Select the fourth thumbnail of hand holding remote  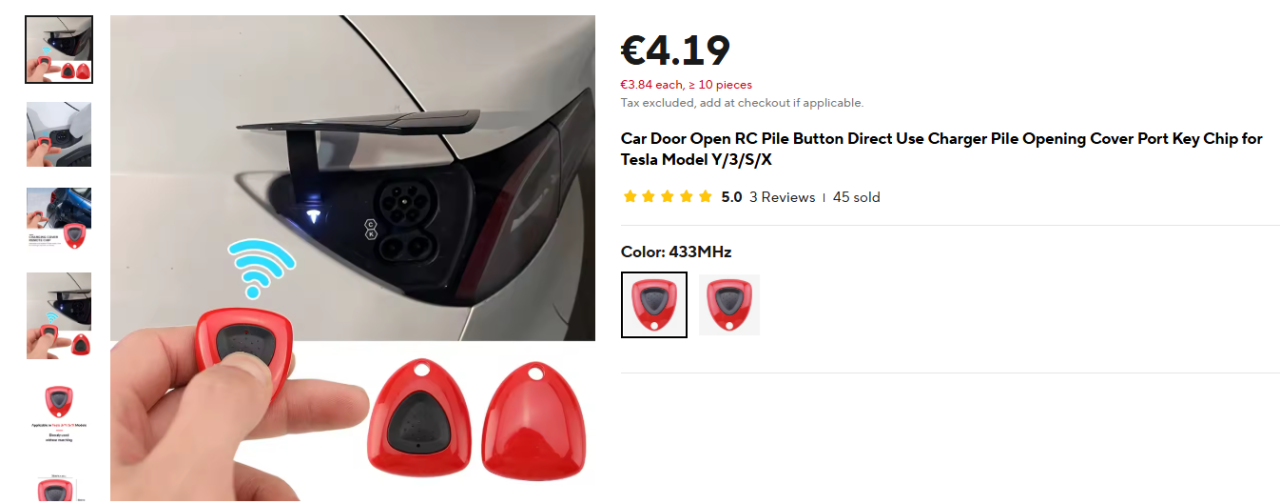[x=59, y=315]
